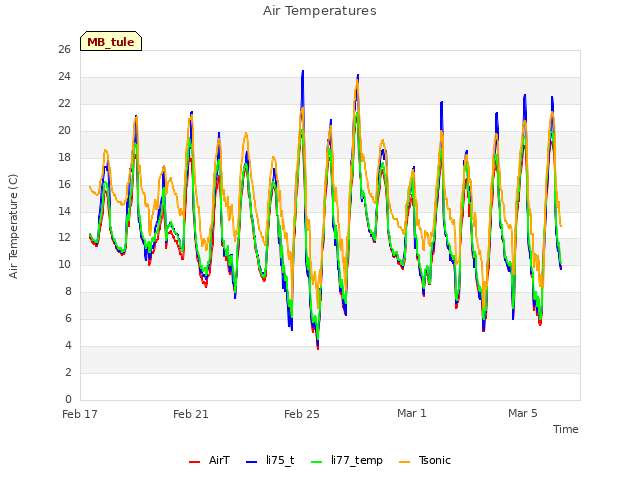Screen dimensions: 640x480
Task: Click the Air Temperature (C) axis title
Action: 13,226
